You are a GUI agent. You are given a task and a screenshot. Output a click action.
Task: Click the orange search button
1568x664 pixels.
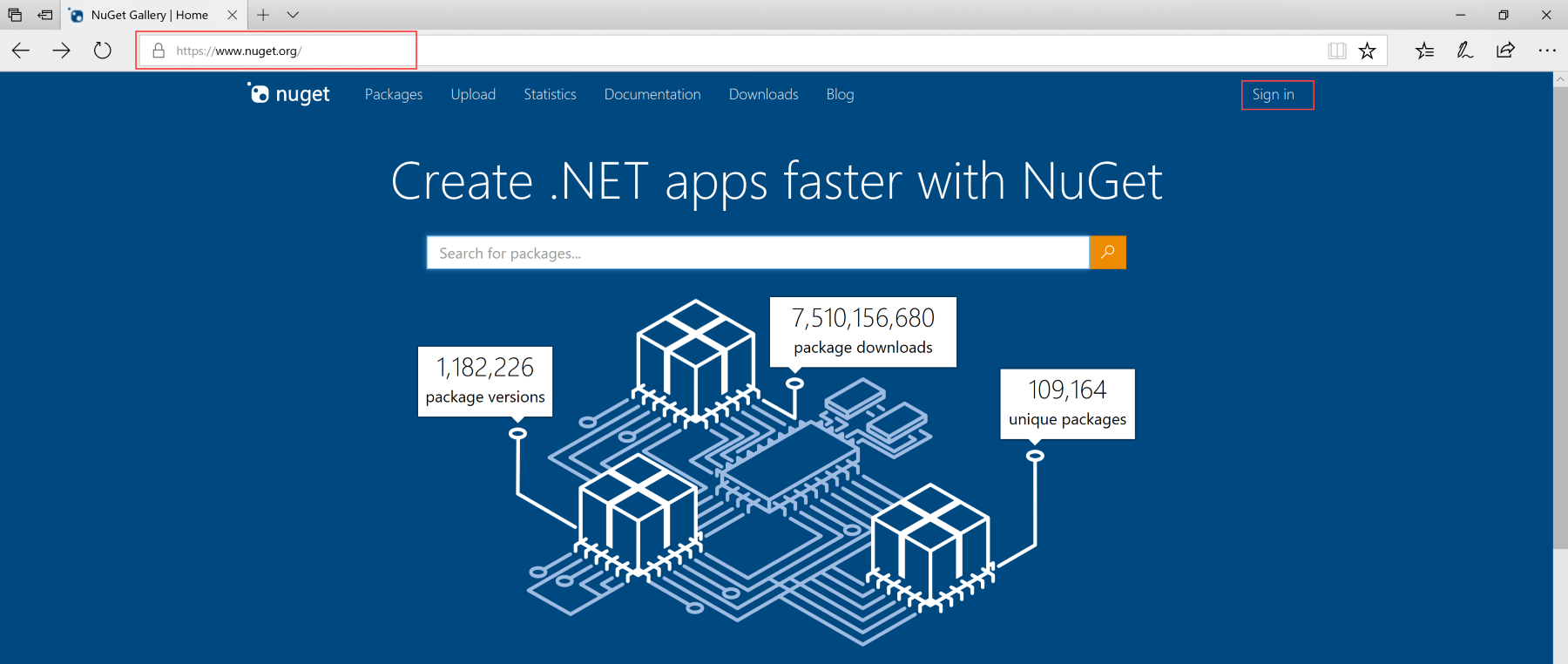tap(1107, 253)
